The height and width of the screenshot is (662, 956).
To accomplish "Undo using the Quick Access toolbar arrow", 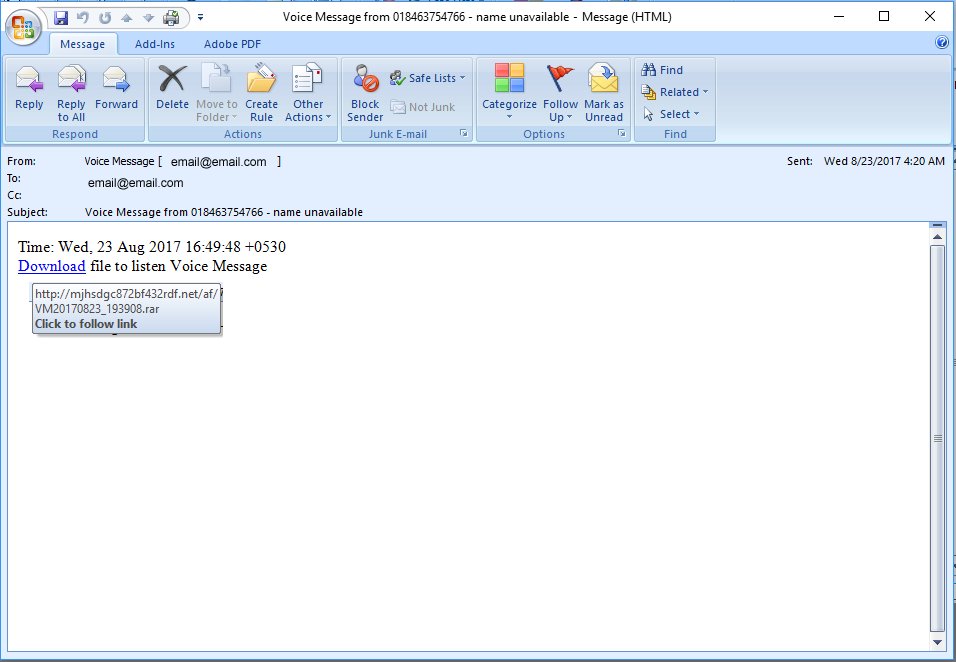I will [82, 18].
